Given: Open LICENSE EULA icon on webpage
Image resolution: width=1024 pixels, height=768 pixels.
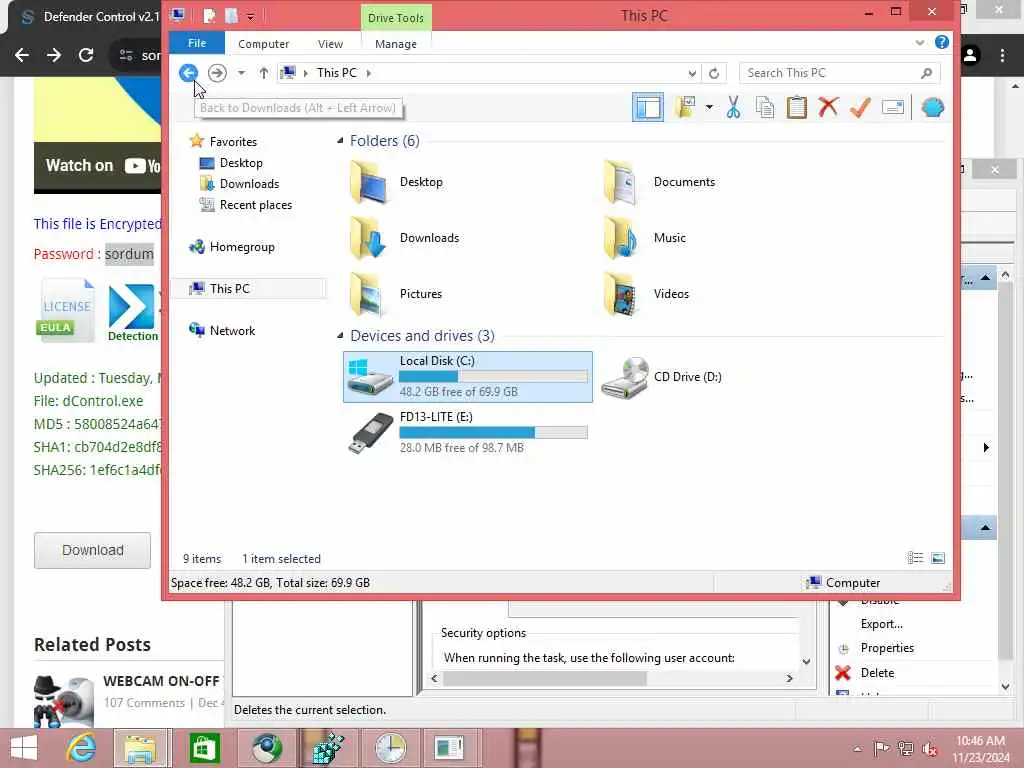Looking at the screenshot, I should point(65,309).
